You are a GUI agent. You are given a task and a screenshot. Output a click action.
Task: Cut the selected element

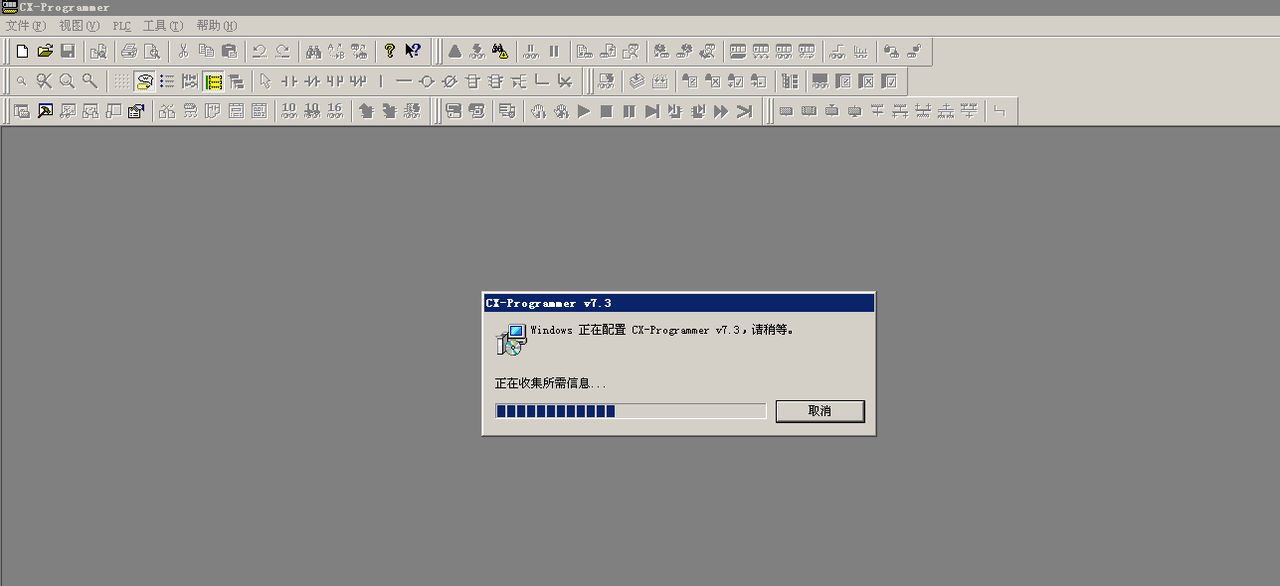(x=182, y=51)
